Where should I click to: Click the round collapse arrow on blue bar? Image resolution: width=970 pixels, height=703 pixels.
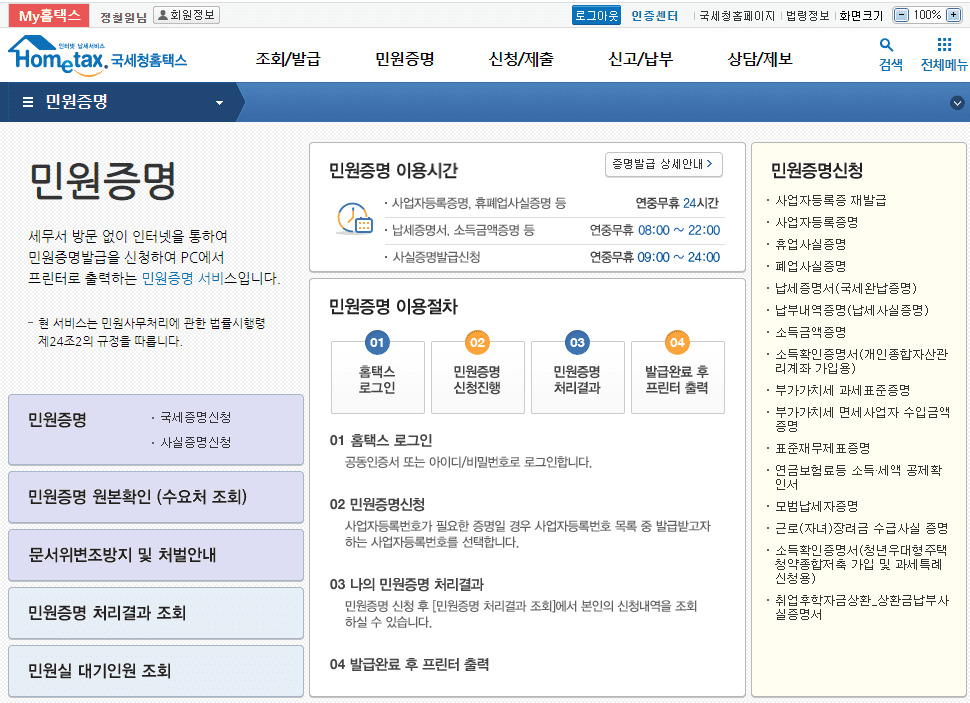(x=957, y=103)
